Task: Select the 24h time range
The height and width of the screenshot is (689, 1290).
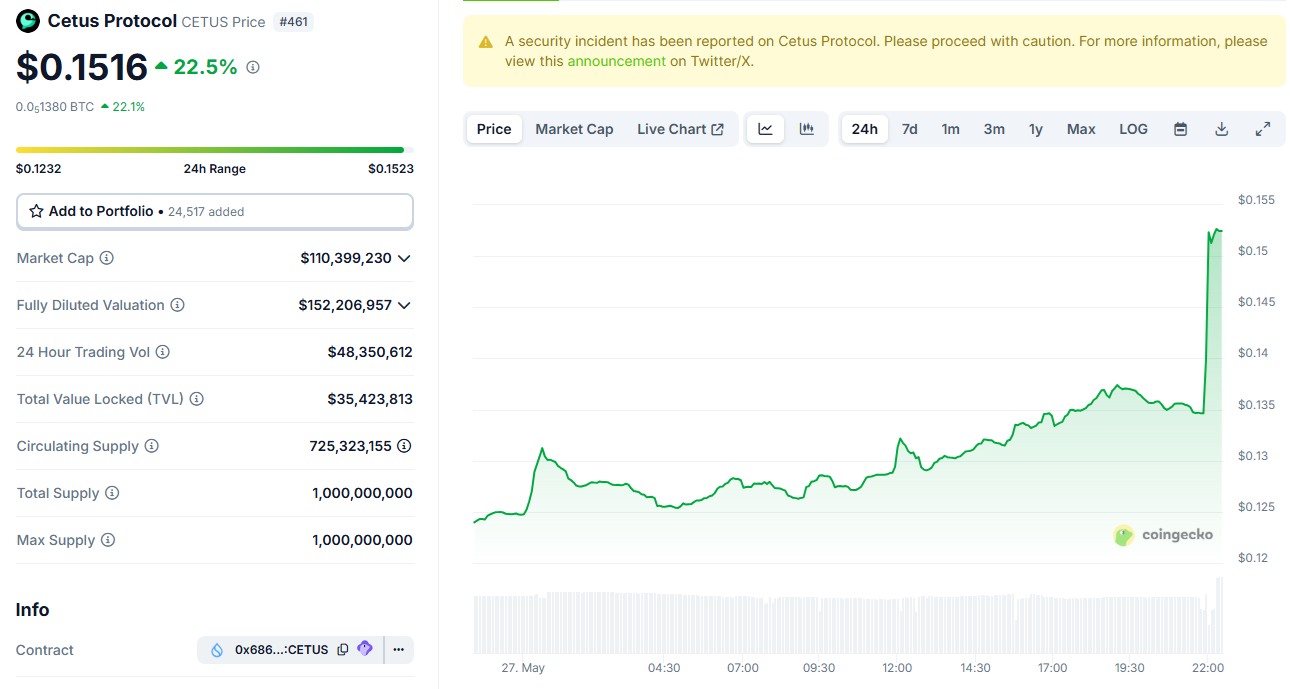Action: [x=865, y=129]
